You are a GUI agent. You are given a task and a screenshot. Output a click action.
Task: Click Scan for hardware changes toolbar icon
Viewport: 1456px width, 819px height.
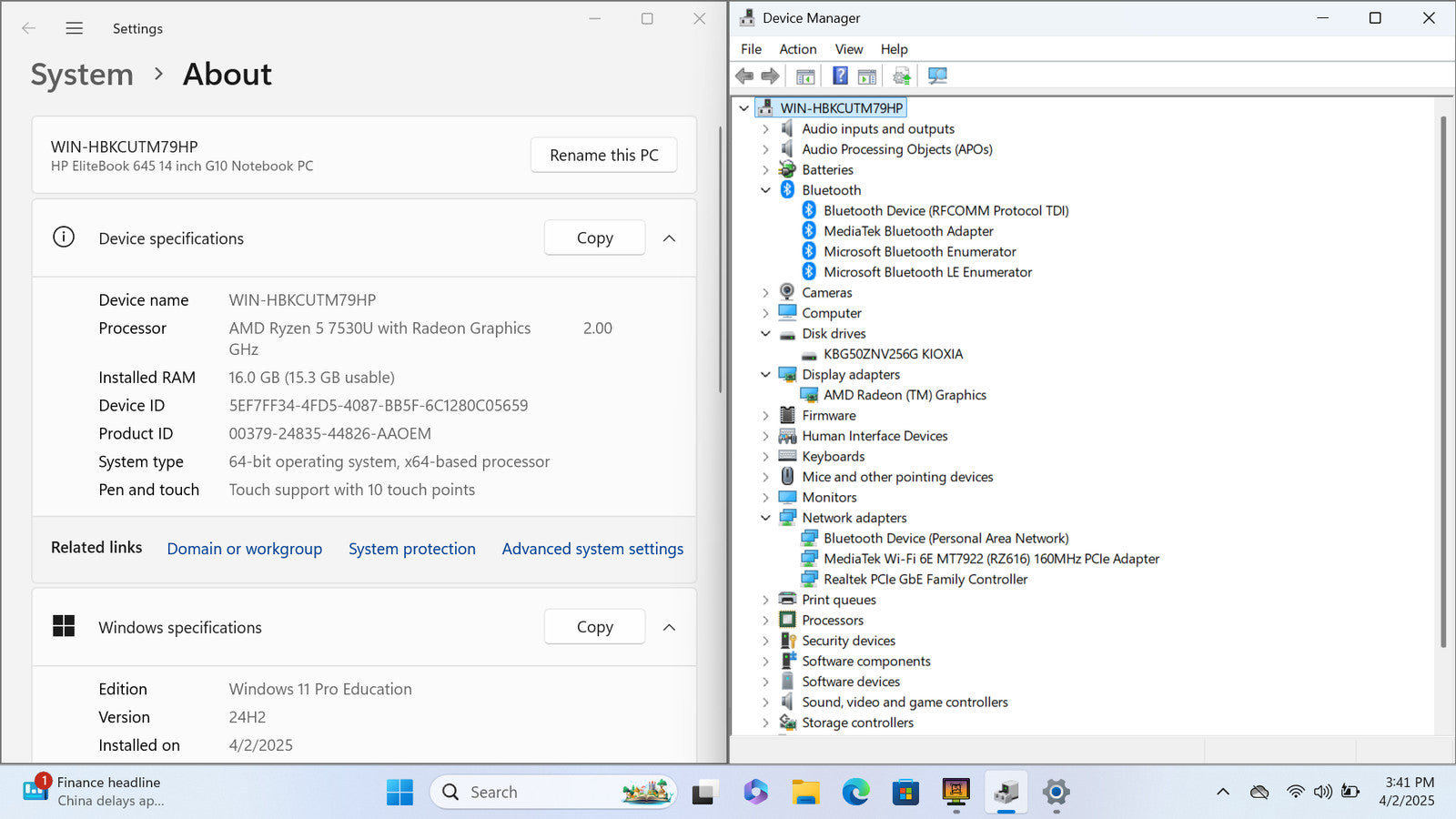937,76
